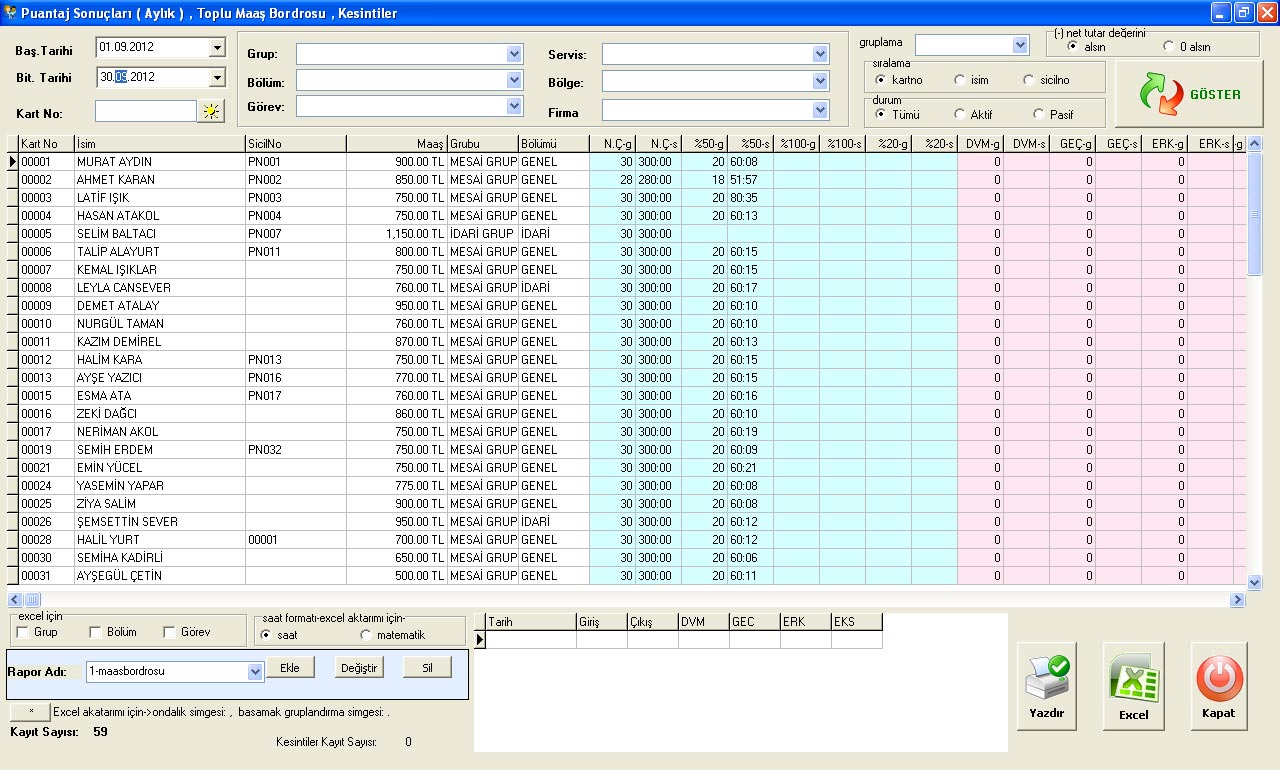
Task: Open the Rapor Adı dropdown
Action: tap(254, 672)
